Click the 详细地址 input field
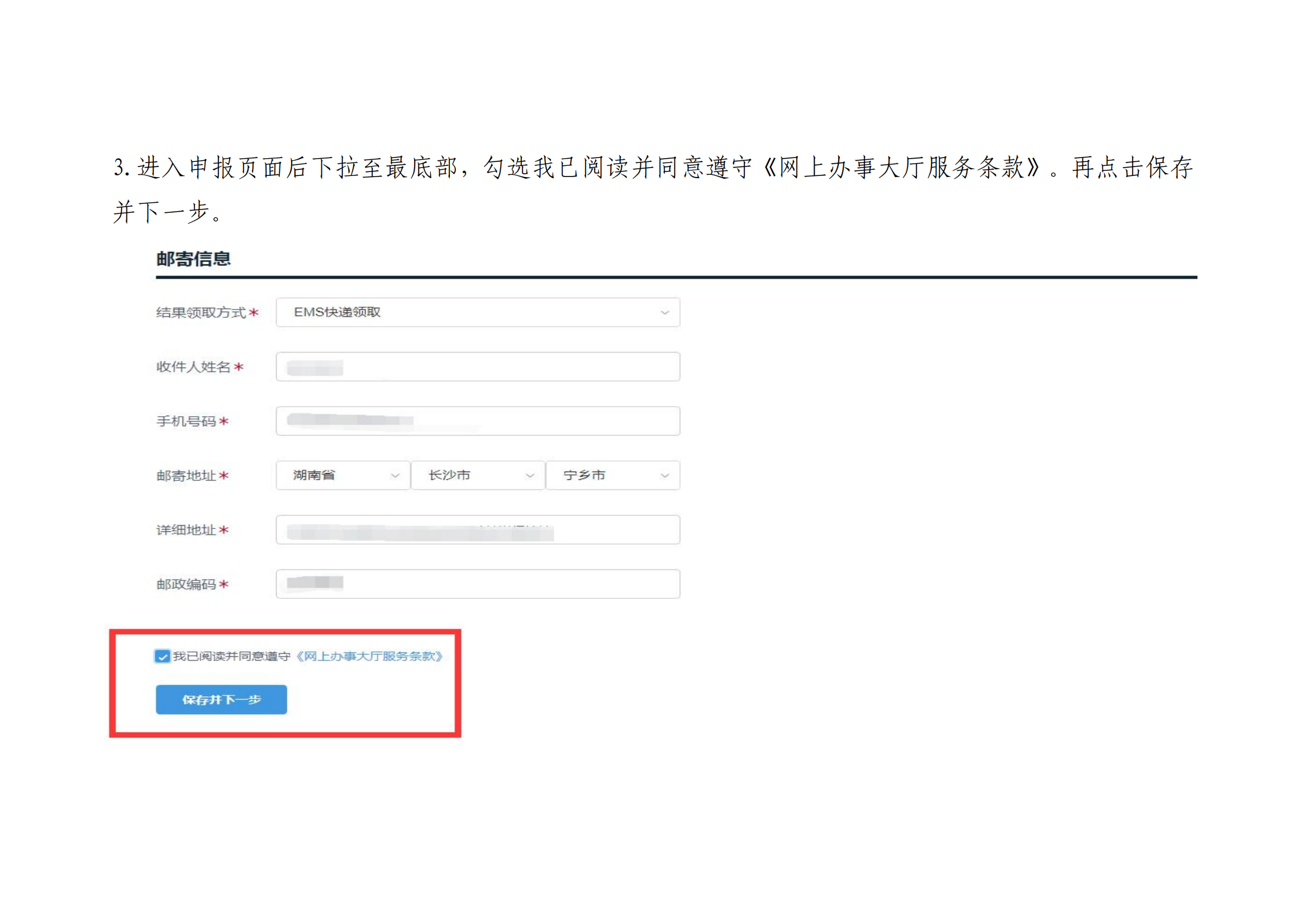1307x924 pixels. point(478,530)
